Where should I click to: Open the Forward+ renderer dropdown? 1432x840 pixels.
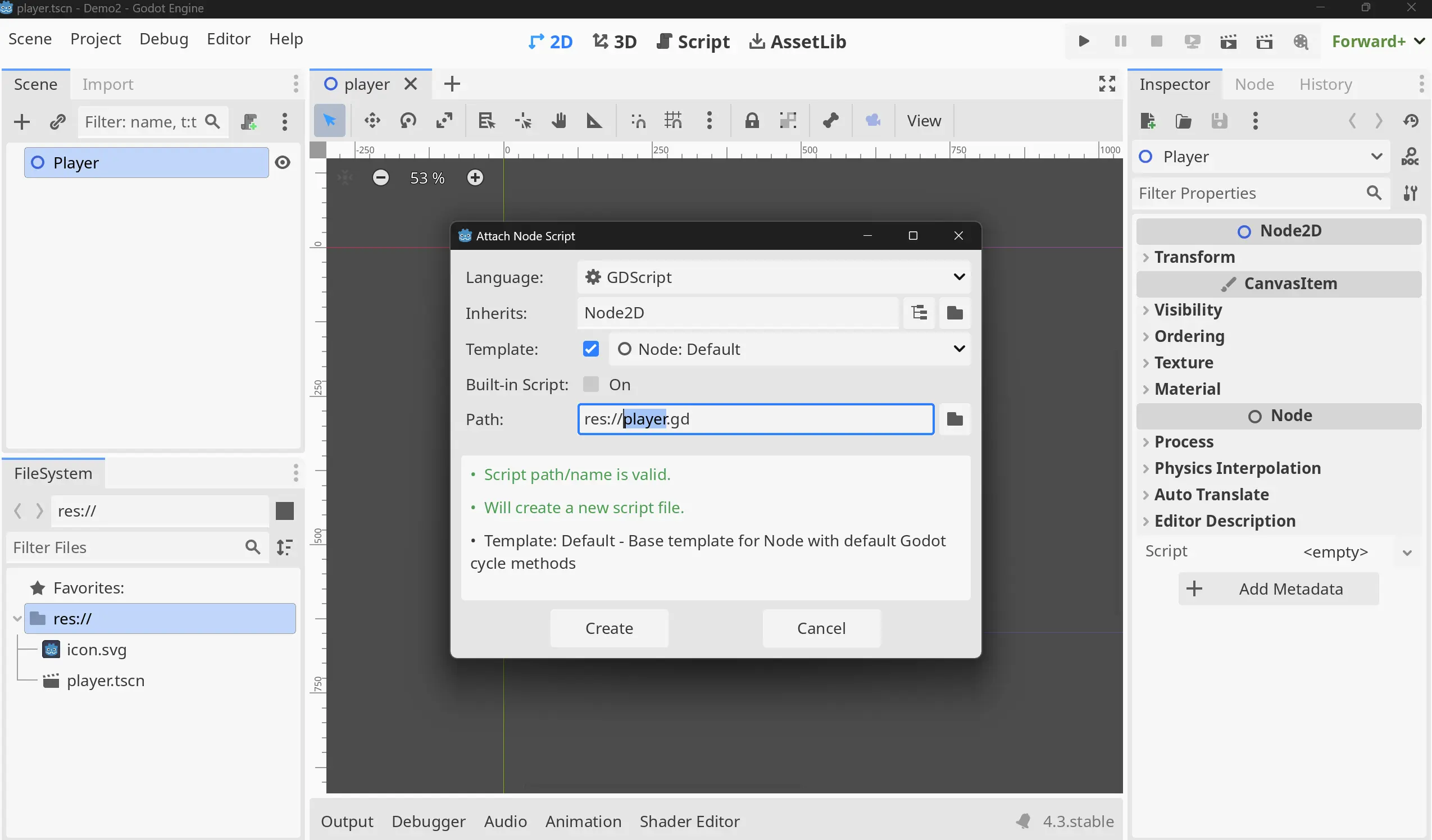pyautogui.click(x=1378, y=42)
